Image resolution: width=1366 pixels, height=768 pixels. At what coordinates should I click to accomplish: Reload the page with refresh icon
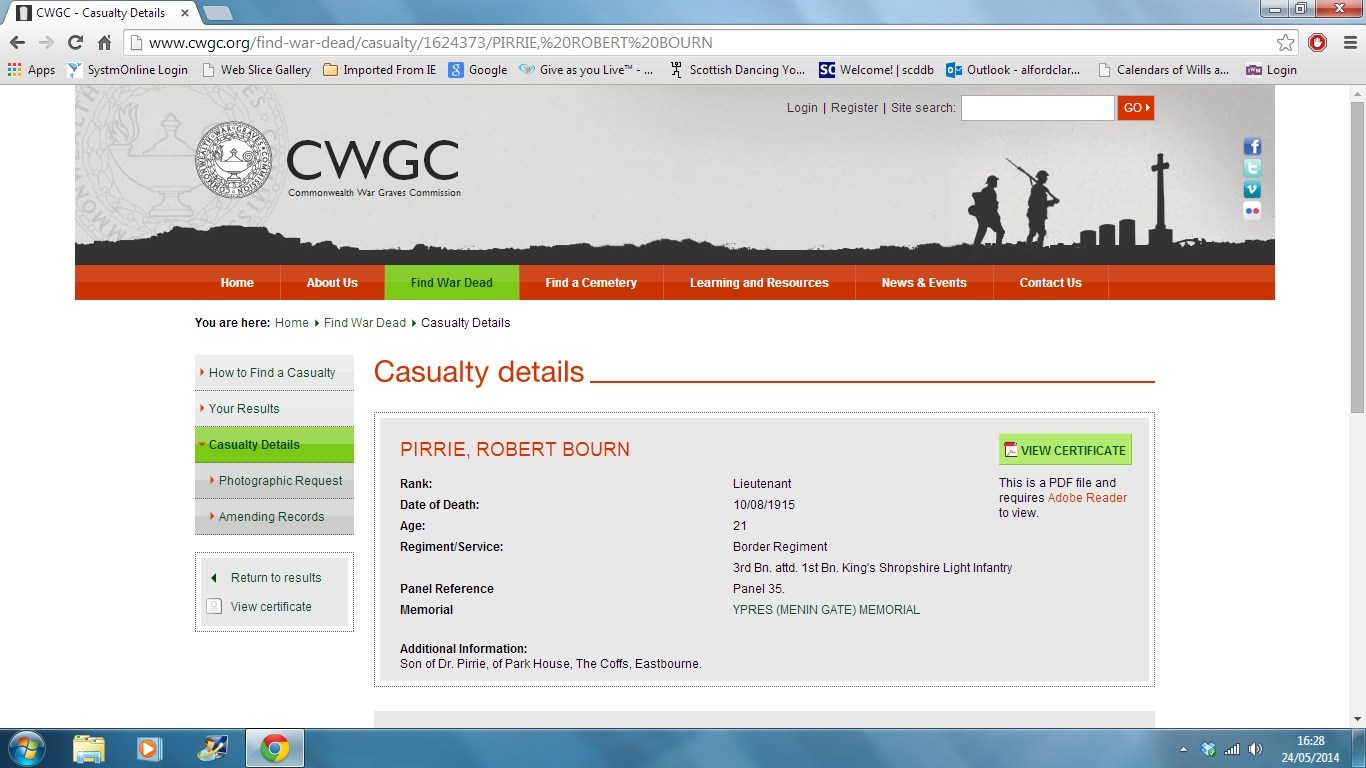tap(75, 42)
